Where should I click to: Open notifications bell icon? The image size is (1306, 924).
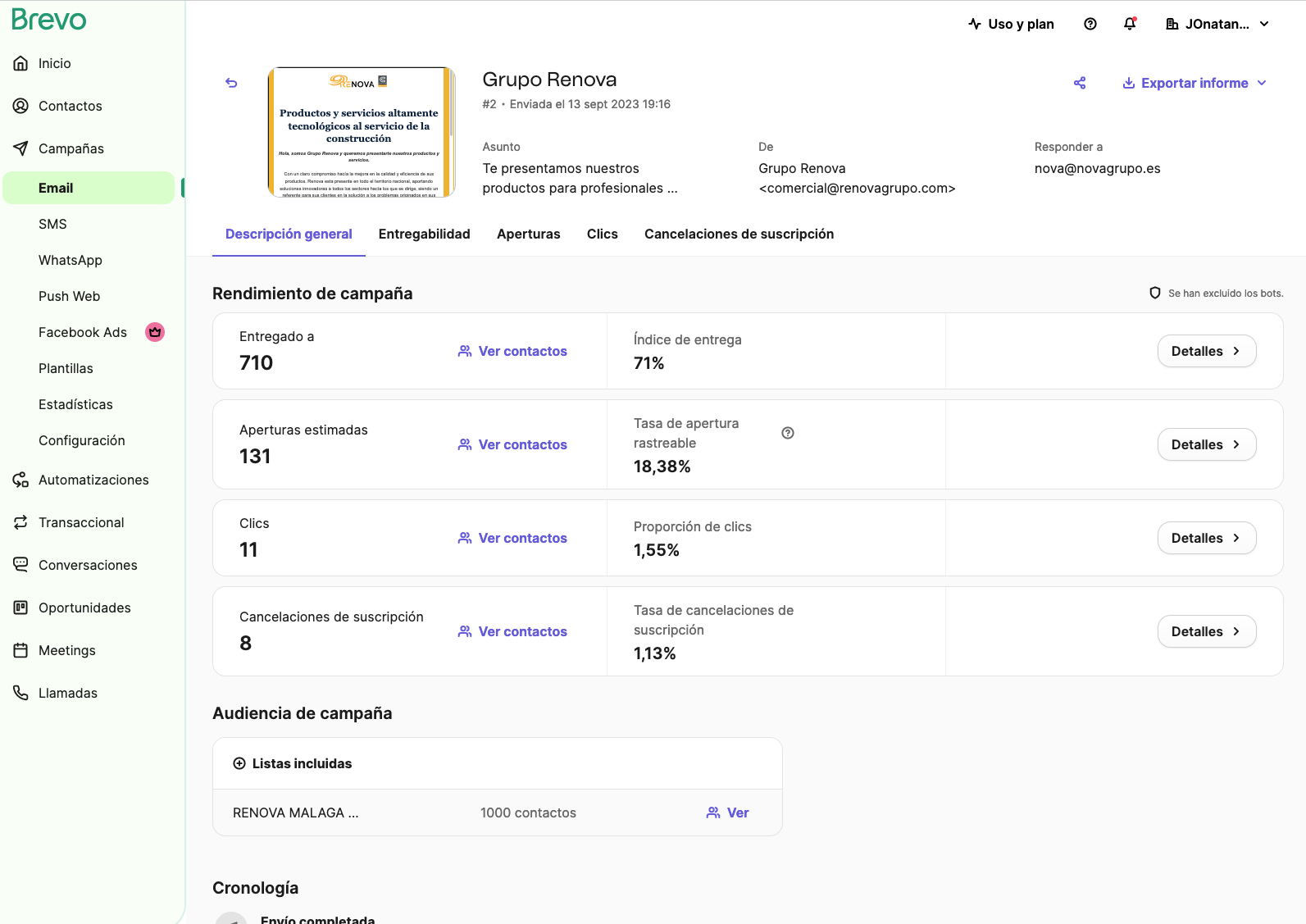(1130, 24)
